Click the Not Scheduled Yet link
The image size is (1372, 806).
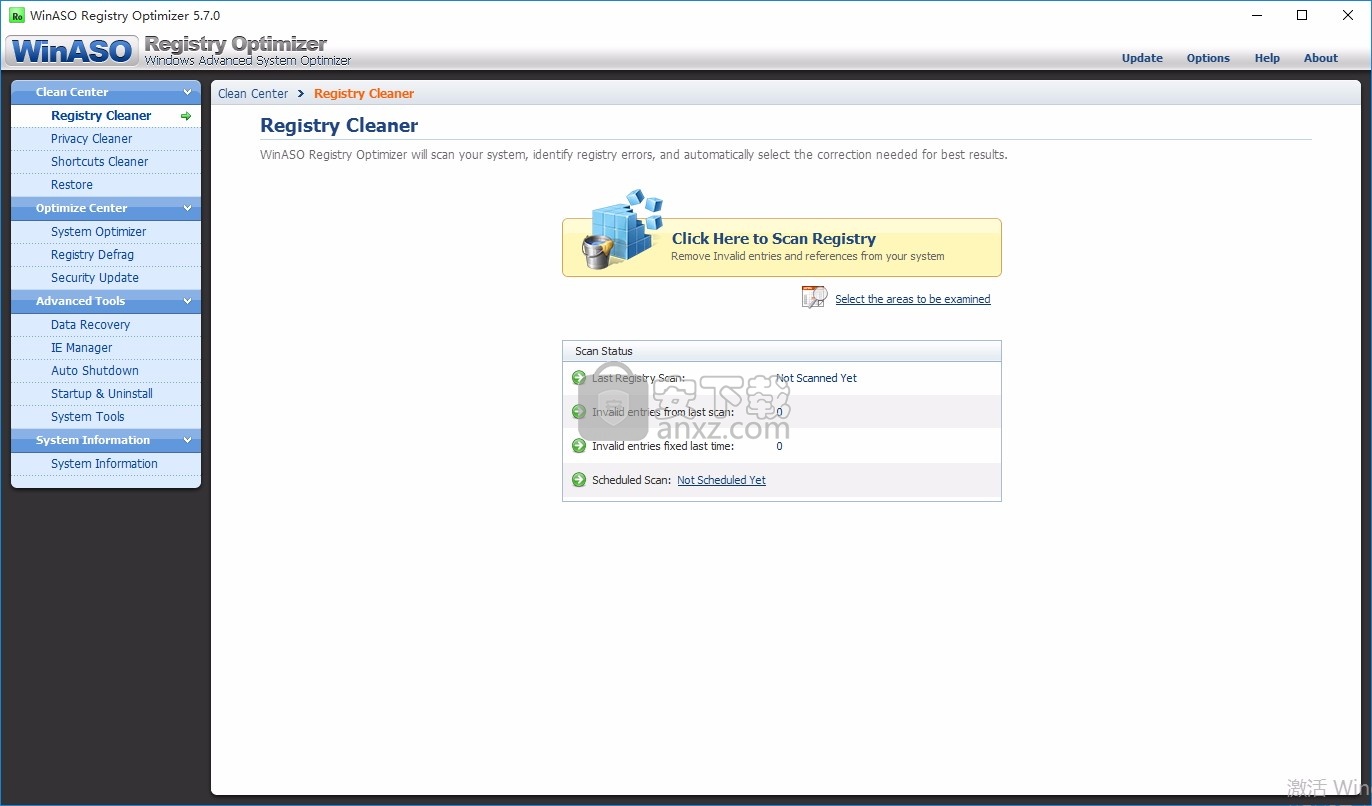click(721, 480)
